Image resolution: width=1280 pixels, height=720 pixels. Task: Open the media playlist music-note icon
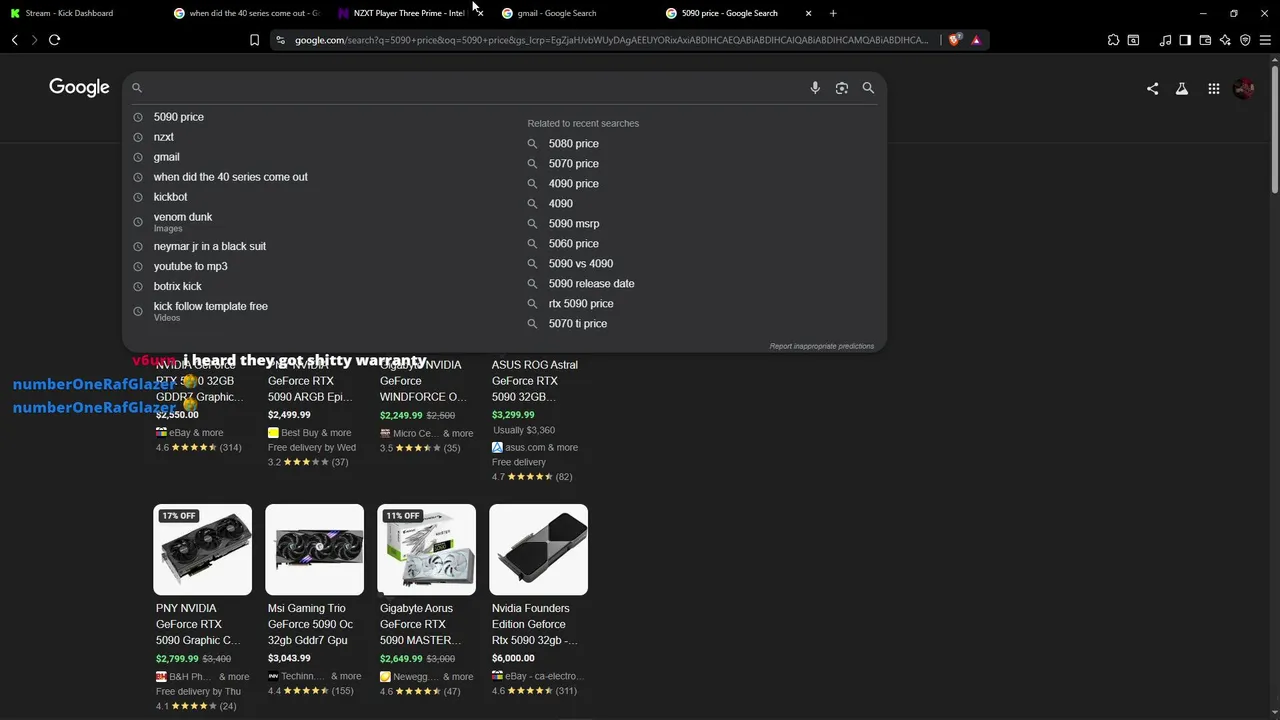coord(1165,40)
